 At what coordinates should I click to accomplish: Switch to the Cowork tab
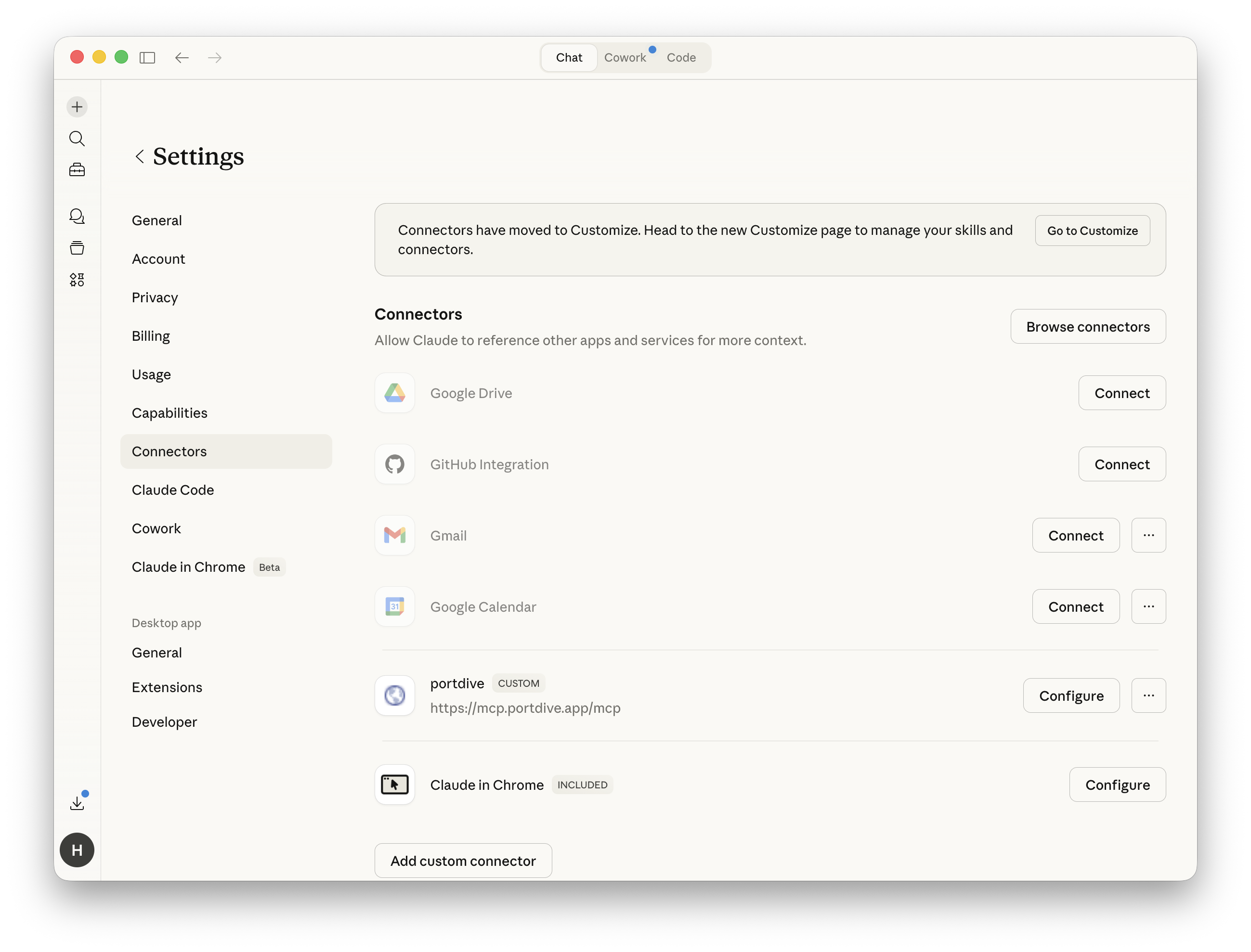625,58
